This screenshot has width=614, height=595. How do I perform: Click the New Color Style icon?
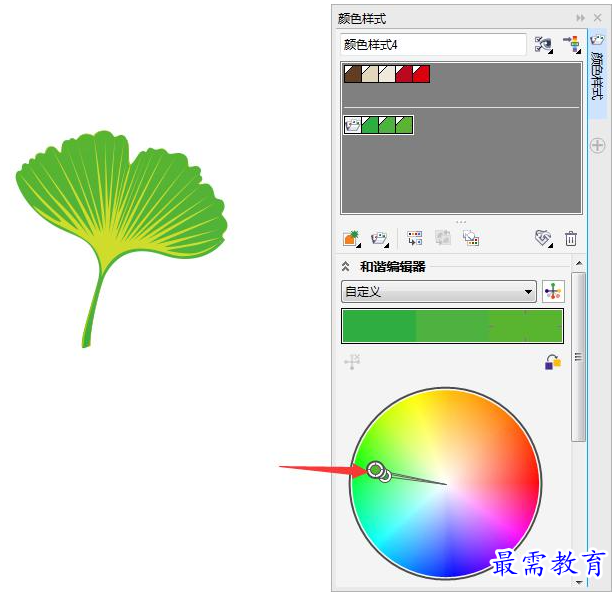pyautogui.click(x=351, y=239)
